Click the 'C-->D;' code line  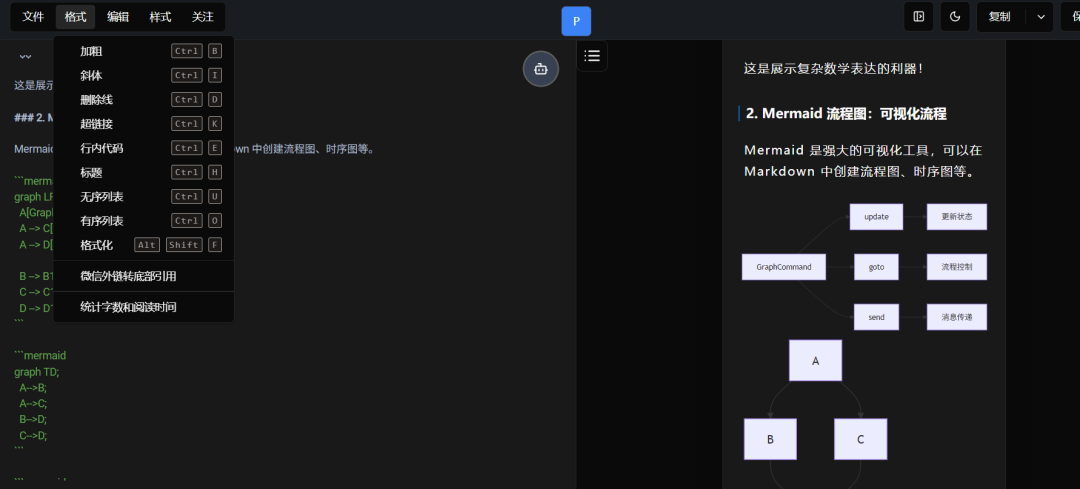(33, 435)
